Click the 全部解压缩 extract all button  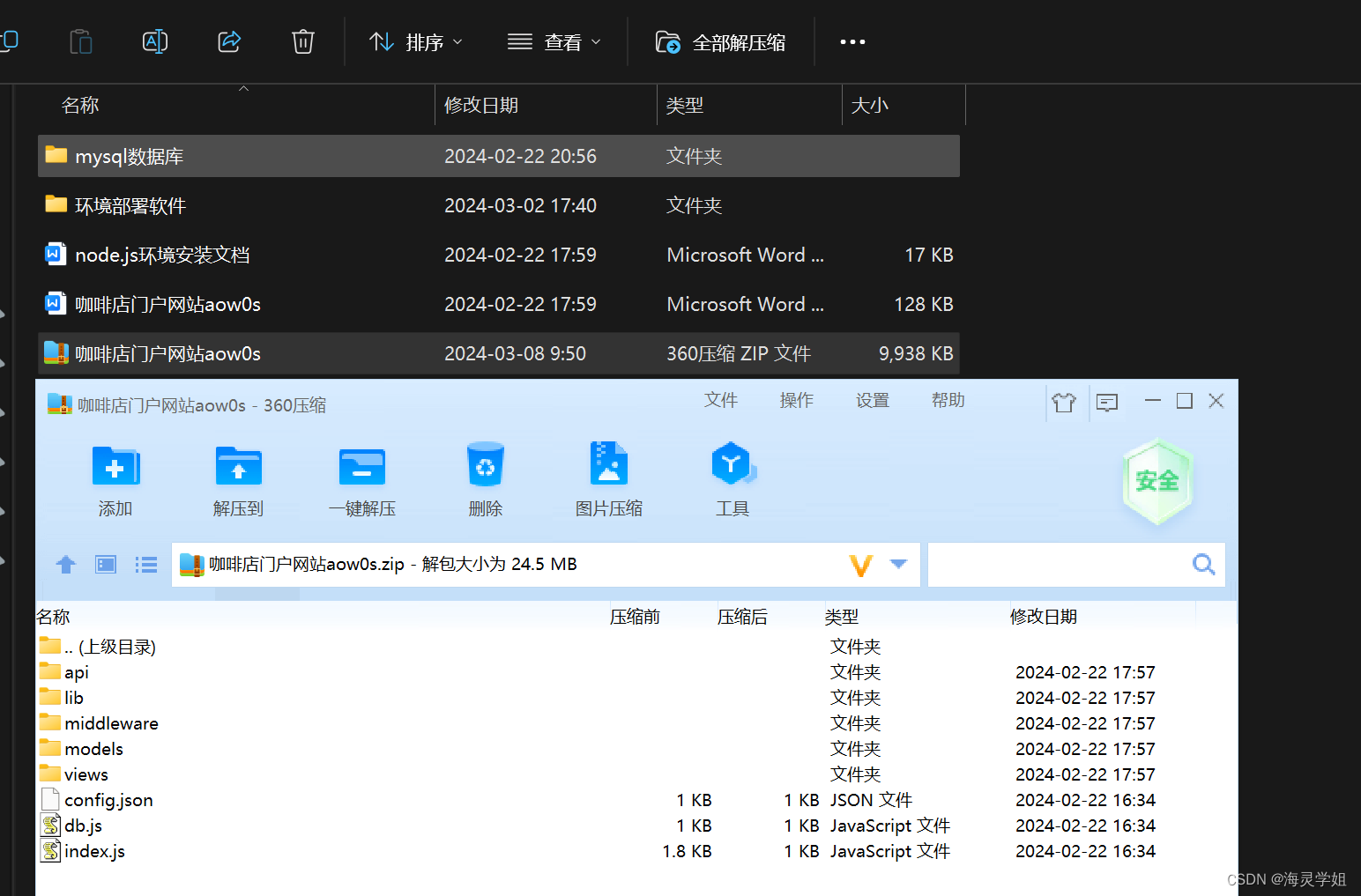(721, 41)
